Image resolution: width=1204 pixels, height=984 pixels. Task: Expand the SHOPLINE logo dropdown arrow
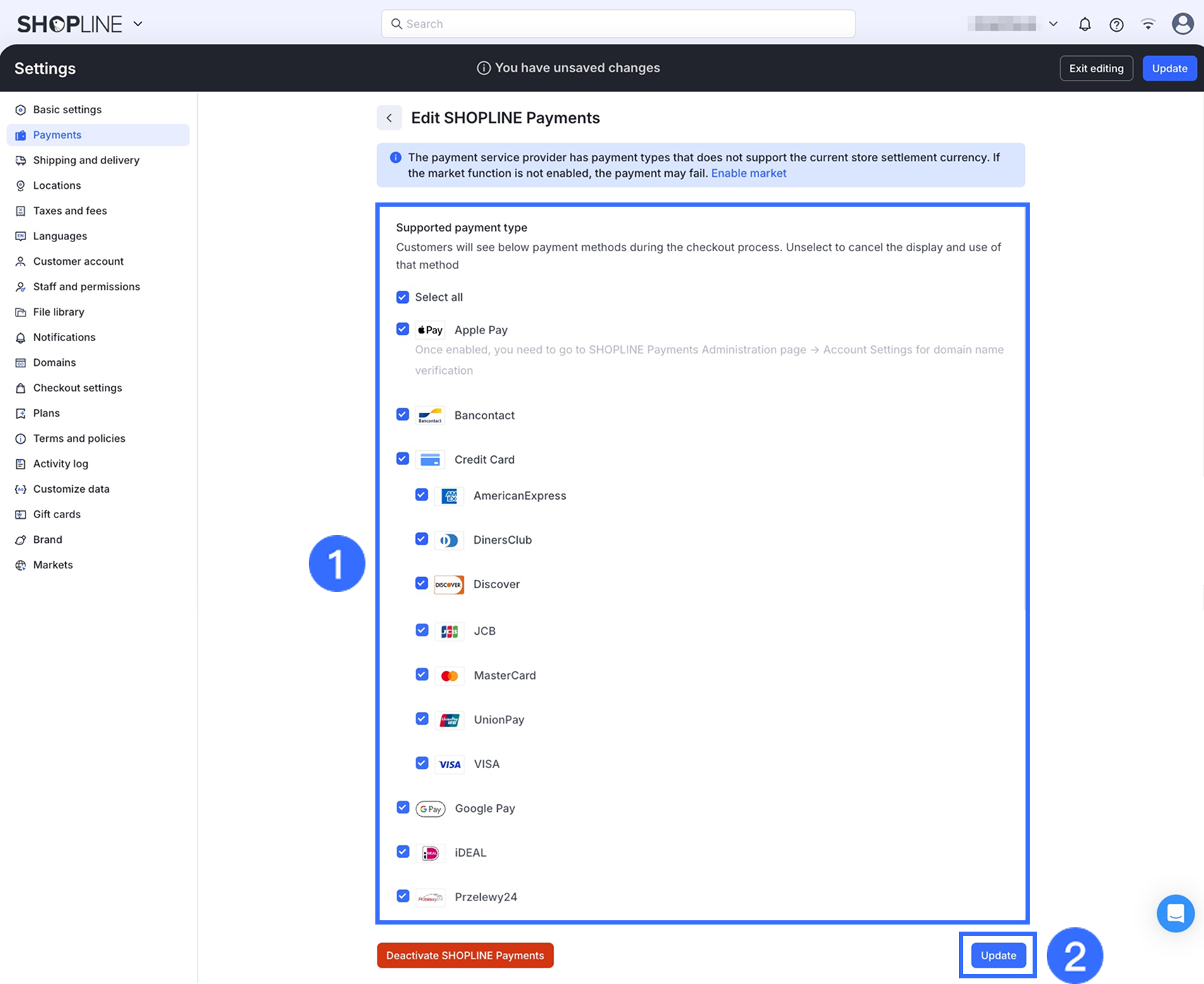[138, 24]
